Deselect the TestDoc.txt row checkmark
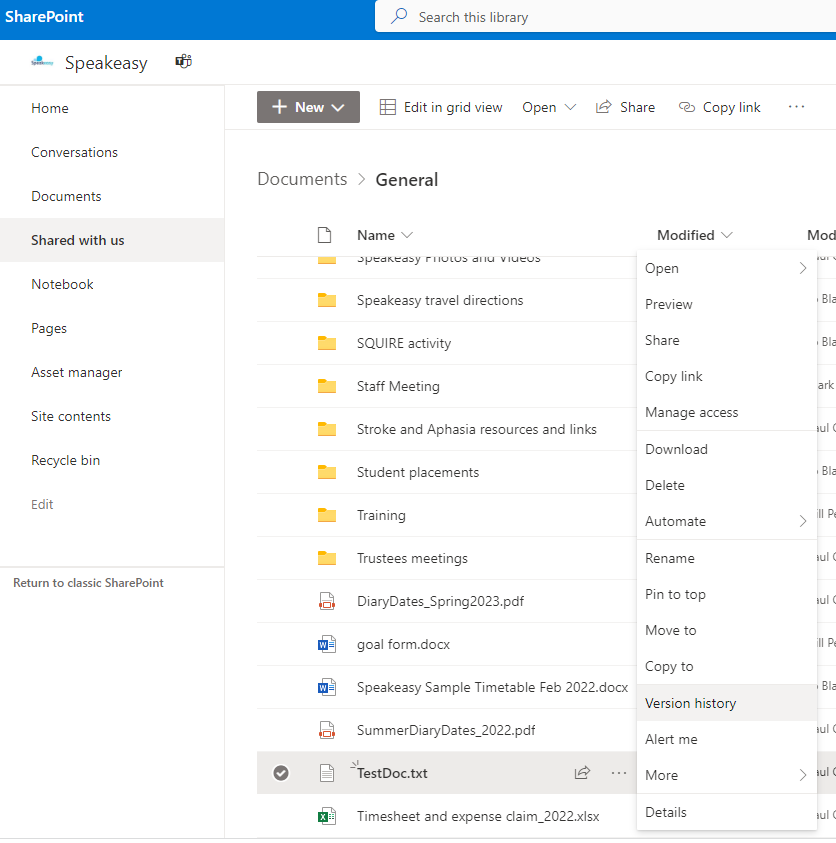This screenshot has height=843, width=836. click(281, 772)
